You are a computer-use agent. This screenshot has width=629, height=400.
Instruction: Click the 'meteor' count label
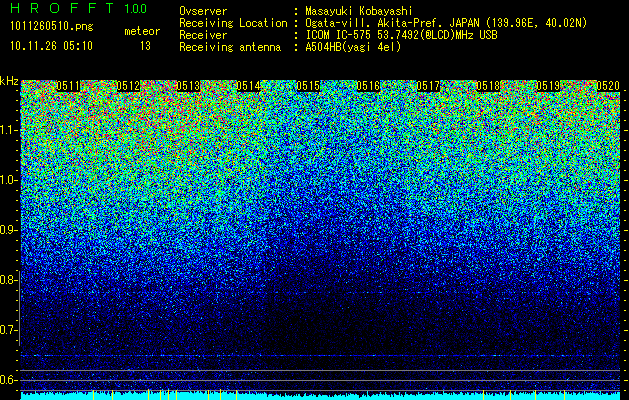coord(142,31)
